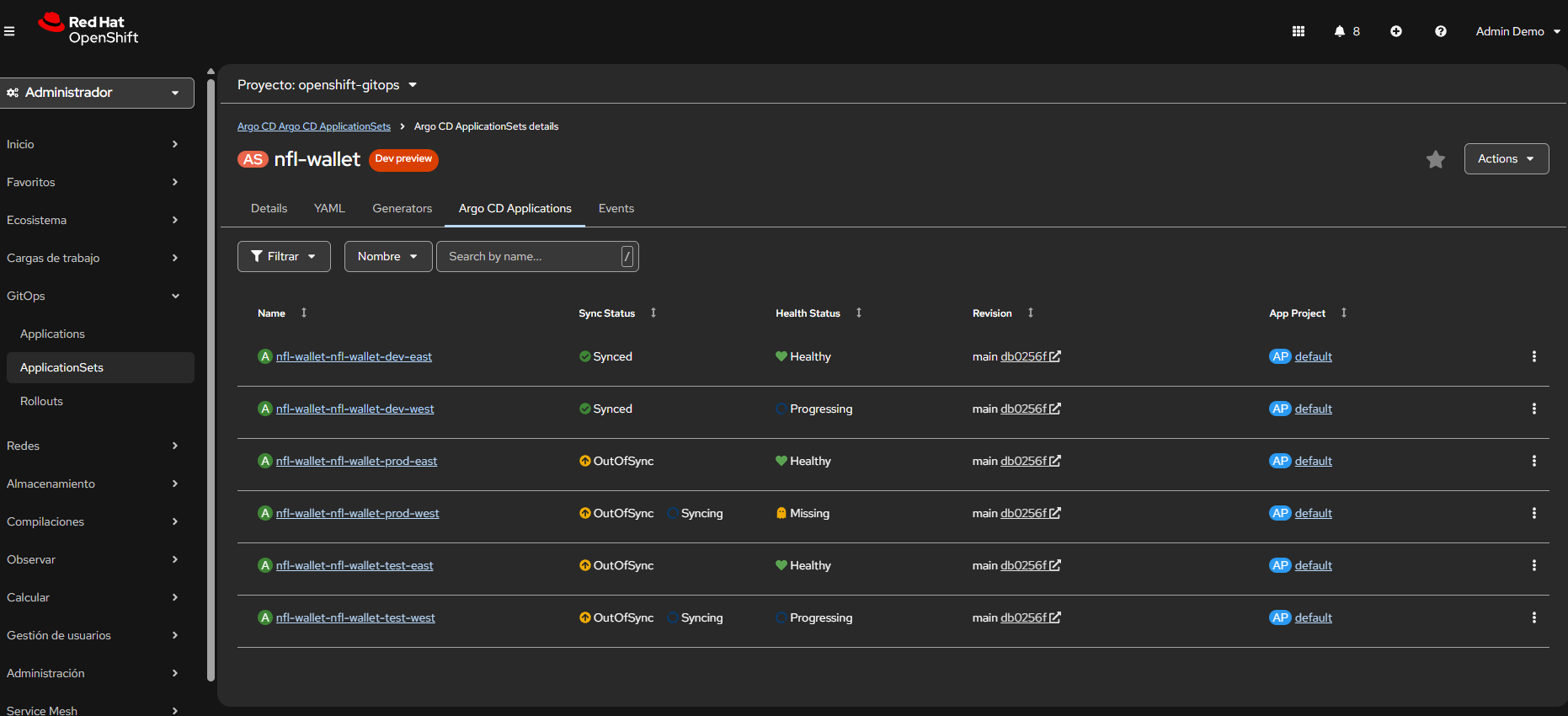Viewport: 1568px width, 716px height.
Task: Open kebab menu for nfl-wallet-test-west row
Action: [x=1533, y=617]
